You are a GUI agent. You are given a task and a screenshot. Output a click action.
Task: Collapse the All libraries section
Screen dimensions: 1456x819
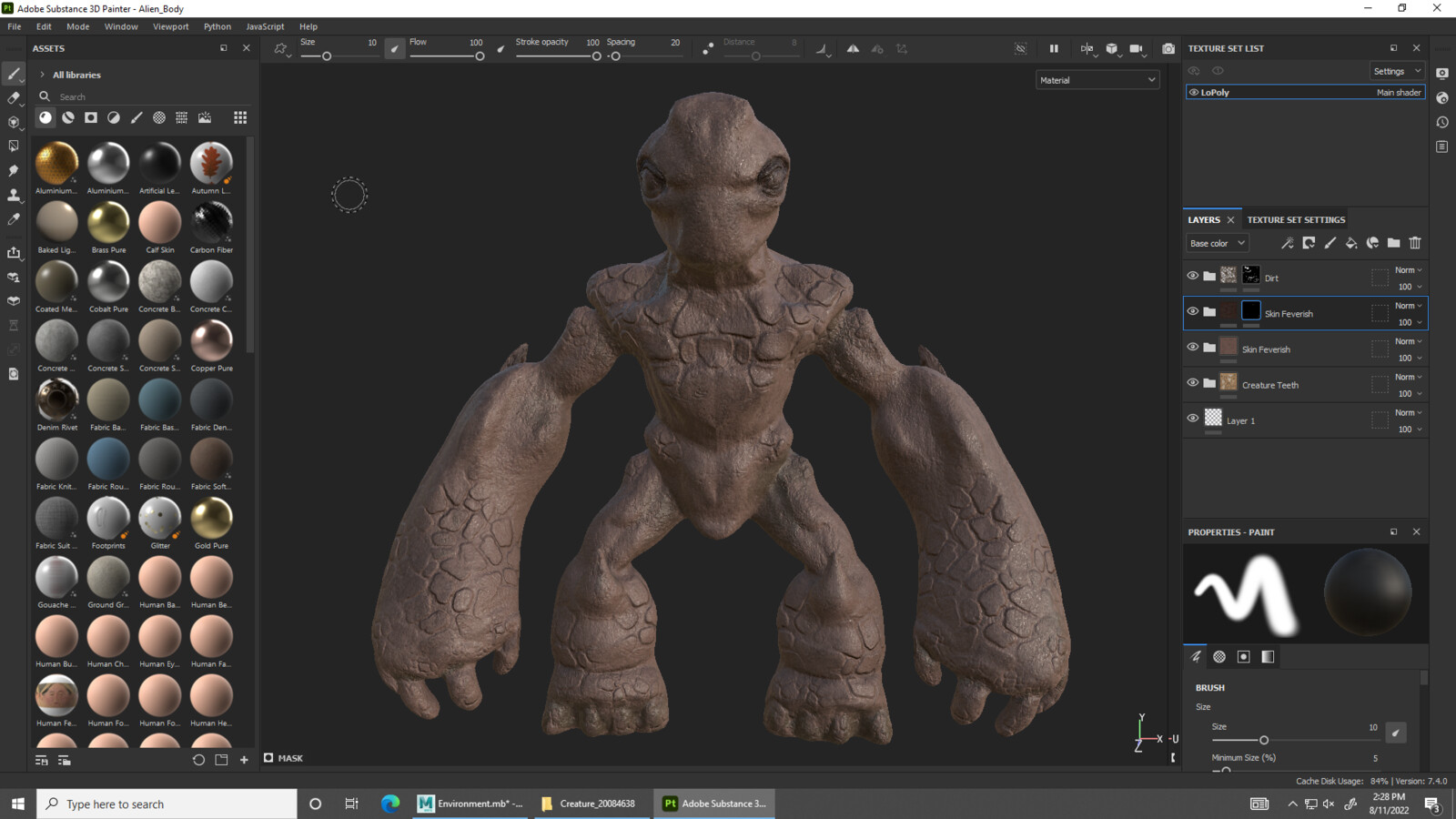[43, 75]
